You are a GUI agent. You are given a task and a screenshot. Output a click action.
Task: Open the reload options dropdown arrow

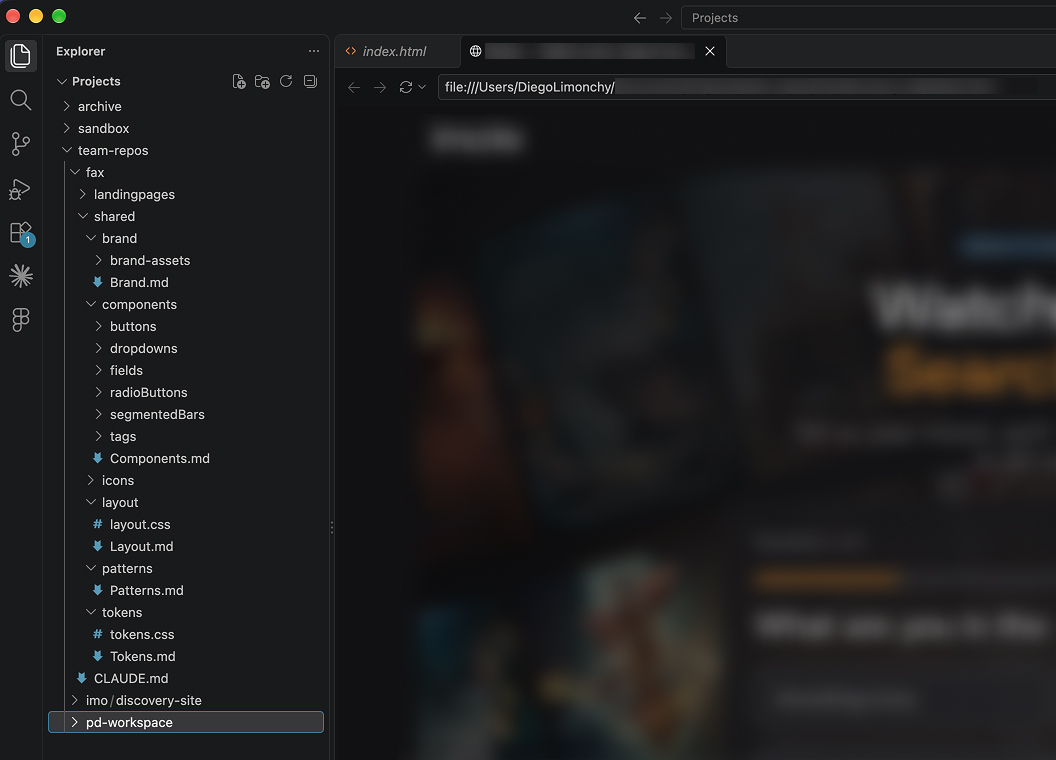[x=422, y=88]
